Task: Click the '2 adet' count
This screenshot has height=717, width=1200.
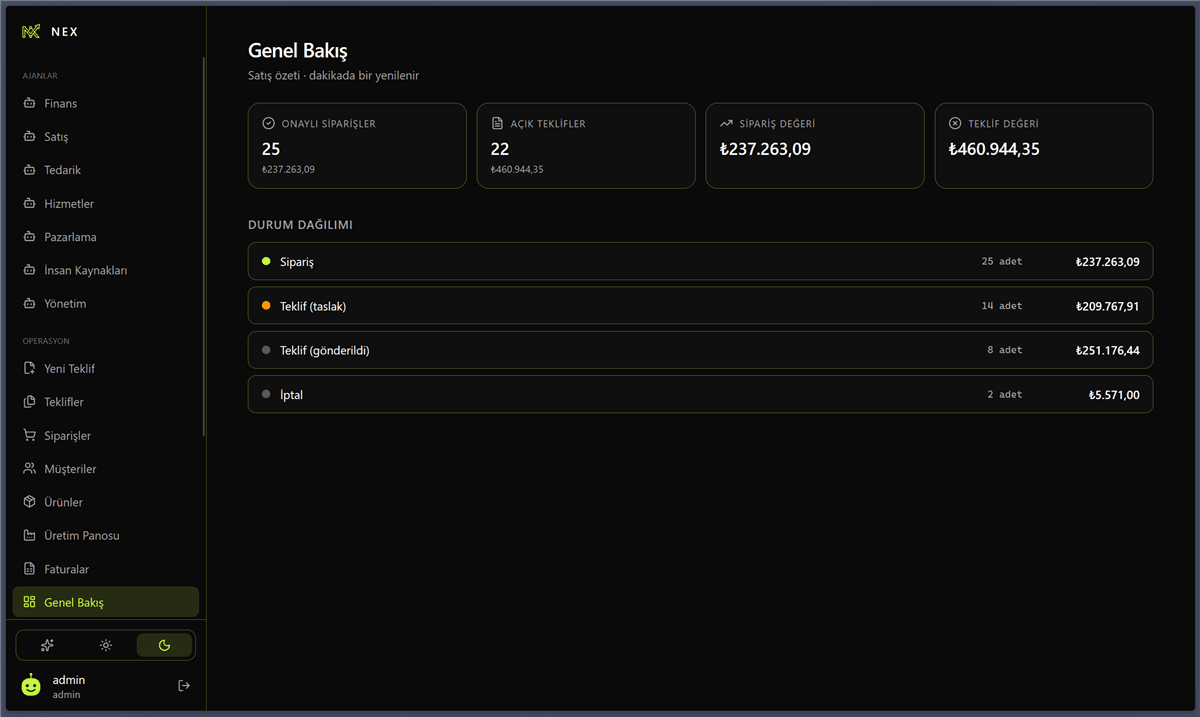Action: [1005, 394]
